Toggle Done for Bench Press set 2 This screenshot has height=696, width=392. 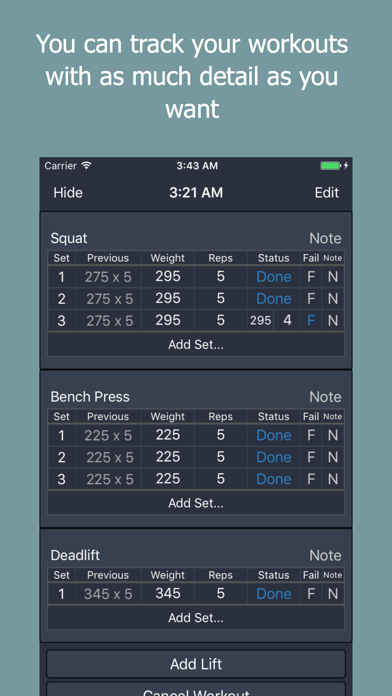pyautogui.click(x=274, y=457)
